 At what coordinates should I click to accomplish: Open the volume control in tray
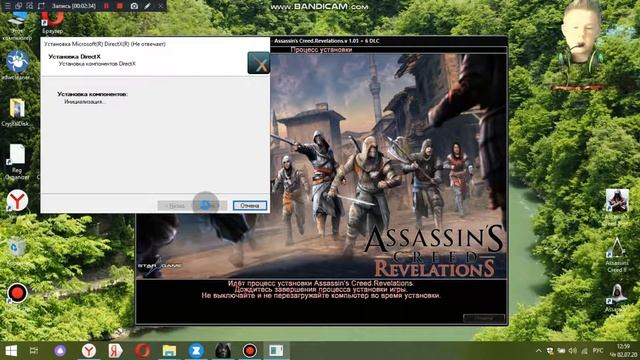573,351
